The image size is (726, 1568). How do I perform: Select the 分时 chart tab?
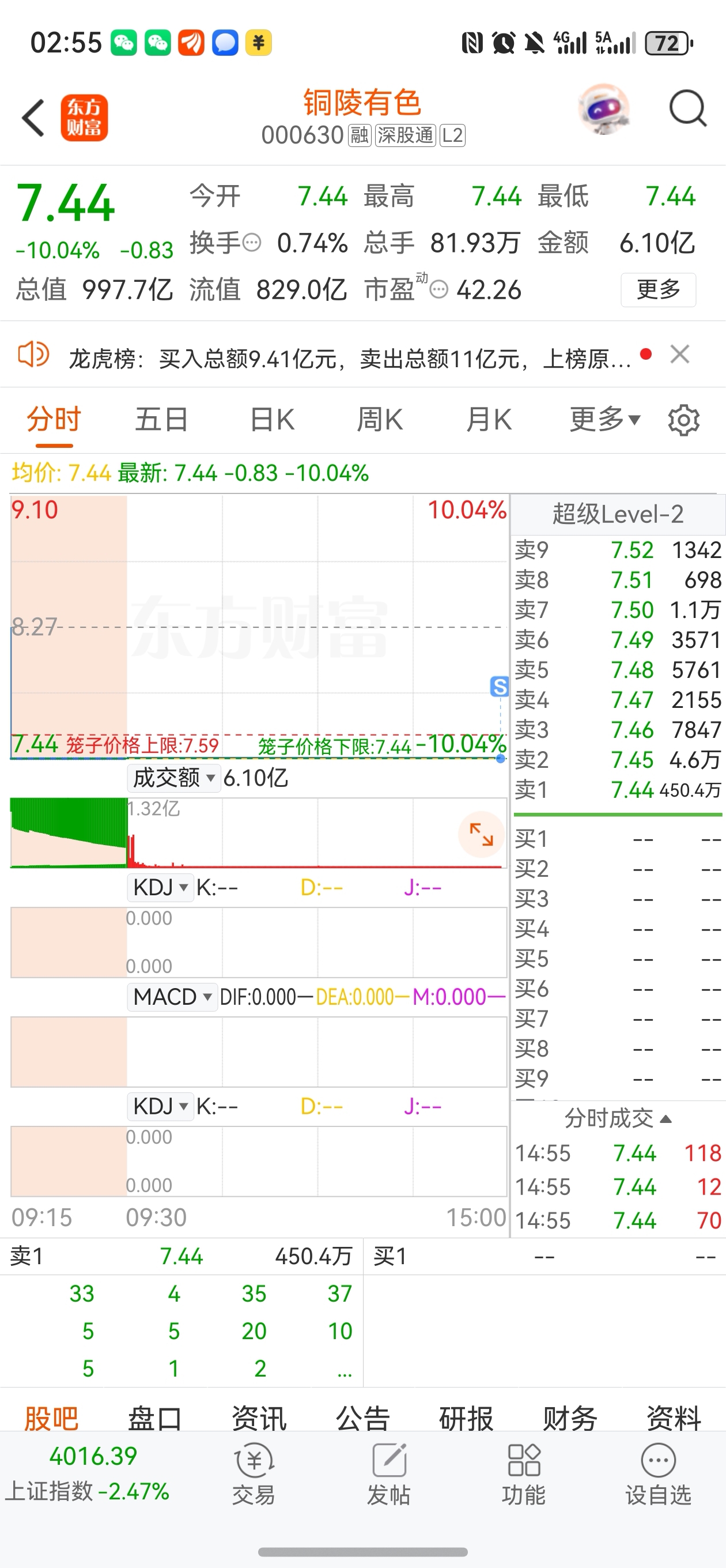[54, 420]
